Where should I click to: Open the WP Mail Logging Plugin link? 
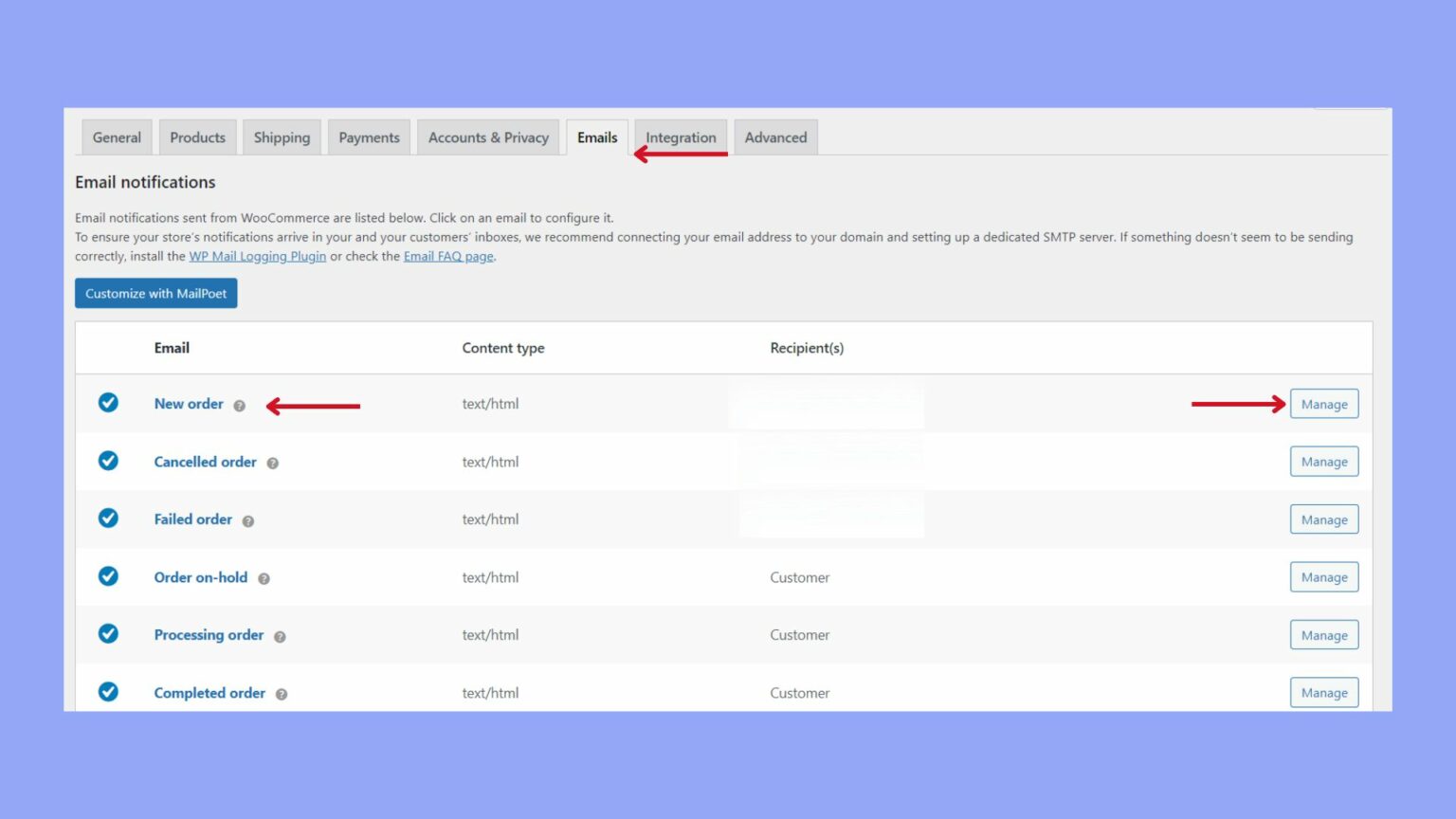(x=257, y=256)
